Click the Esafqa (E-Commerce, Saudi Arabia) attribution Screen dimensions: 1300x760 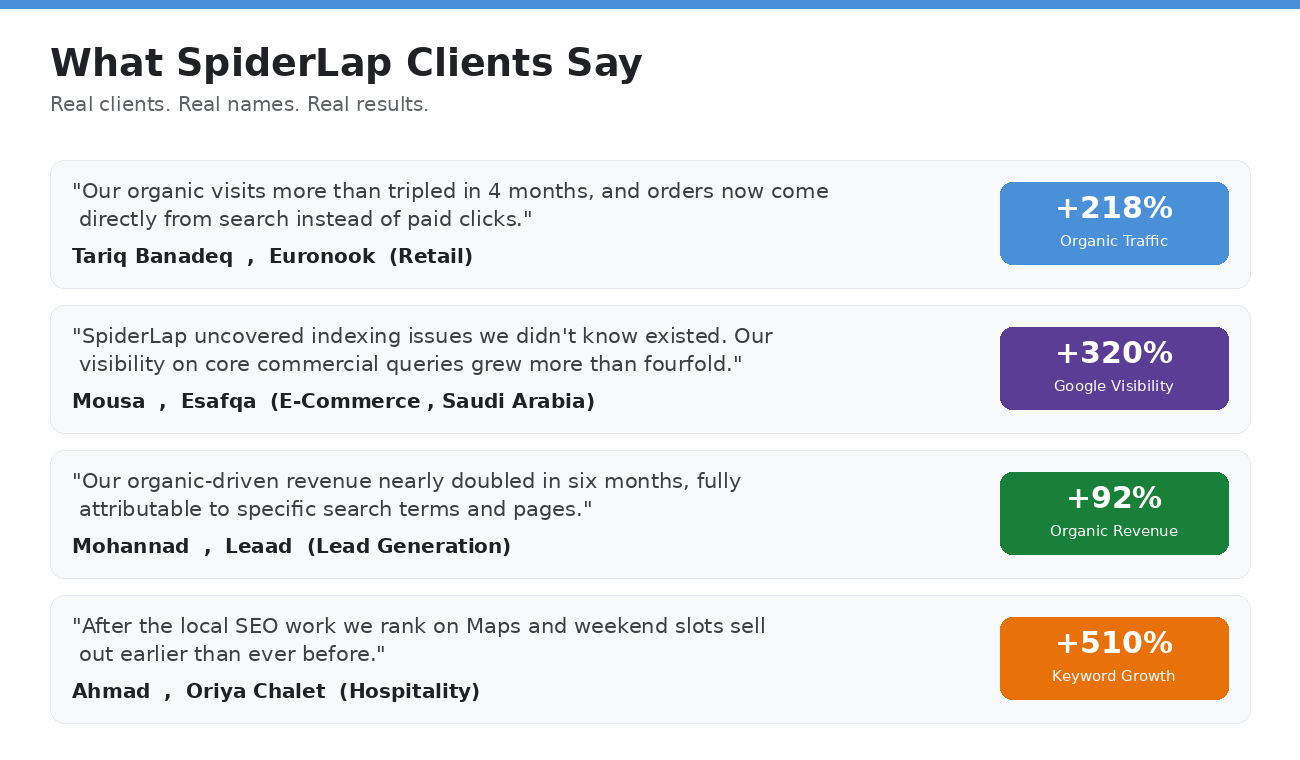click(x=388, y=401)
